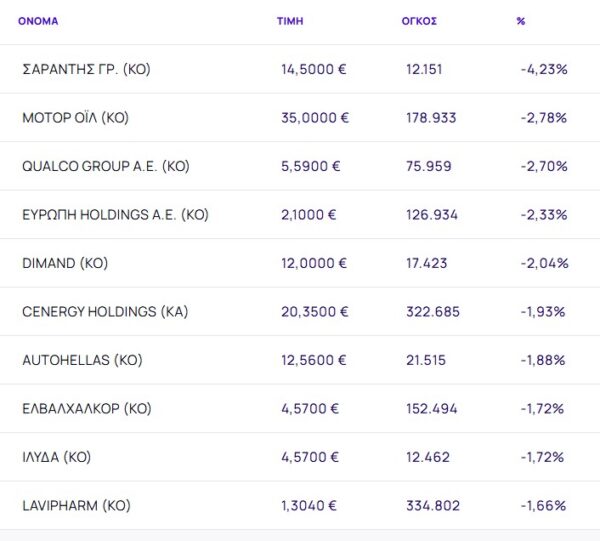Click the ΕΛΒΑΛΧΑΛΚΟΡ (ΚΟ) stock name
The width and height of the screenshot is (600, 541).
point(87,409)
